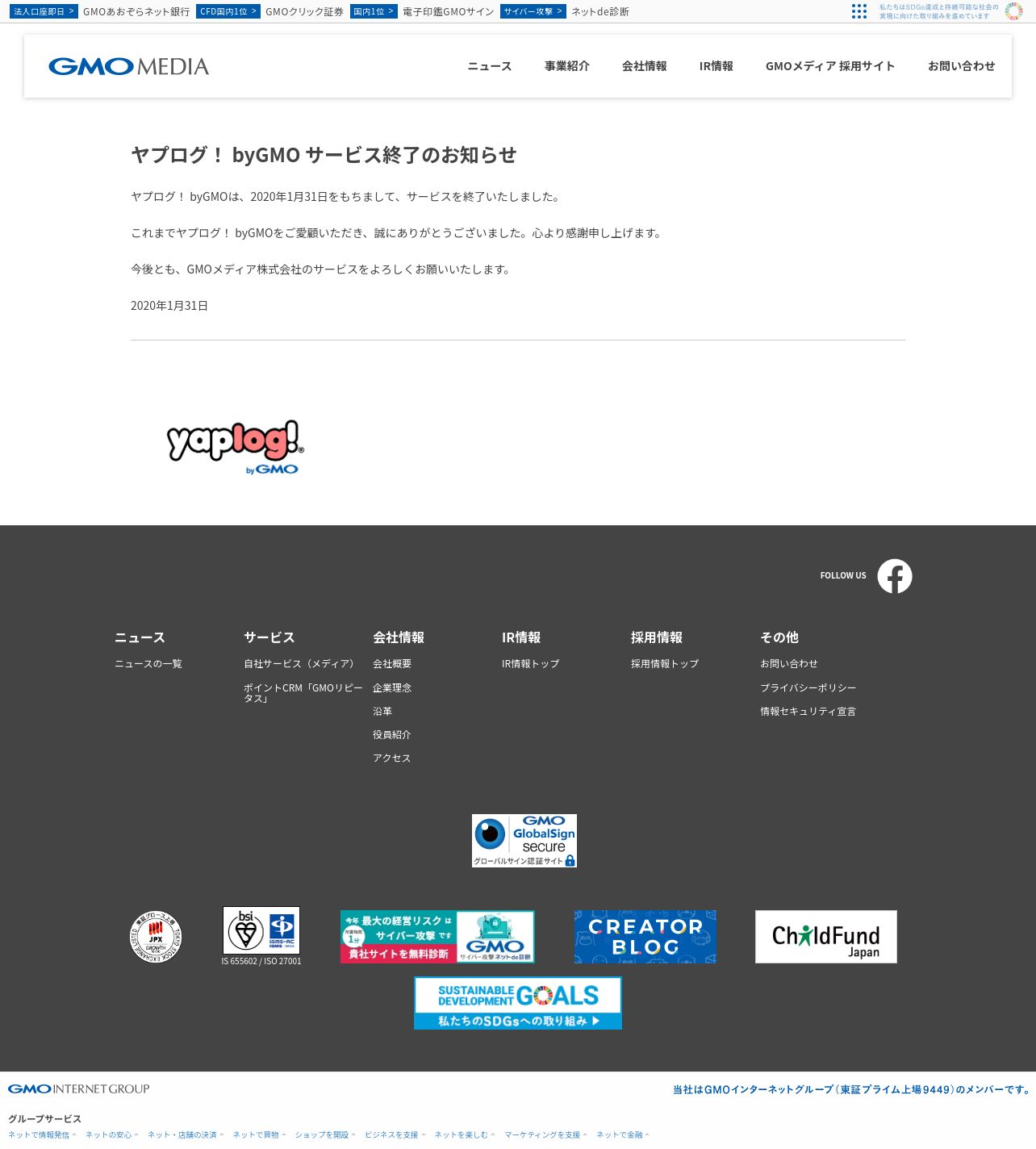Click footer ニュース heading

(x=140, y=637)
